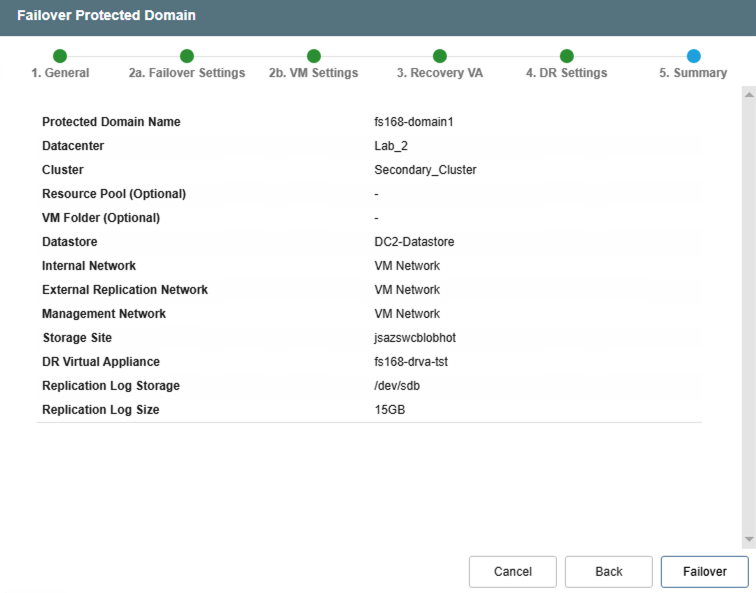
Task: Click the DR Virtual Appliance value fs168-drva-tst
Action: pos(411,362)
